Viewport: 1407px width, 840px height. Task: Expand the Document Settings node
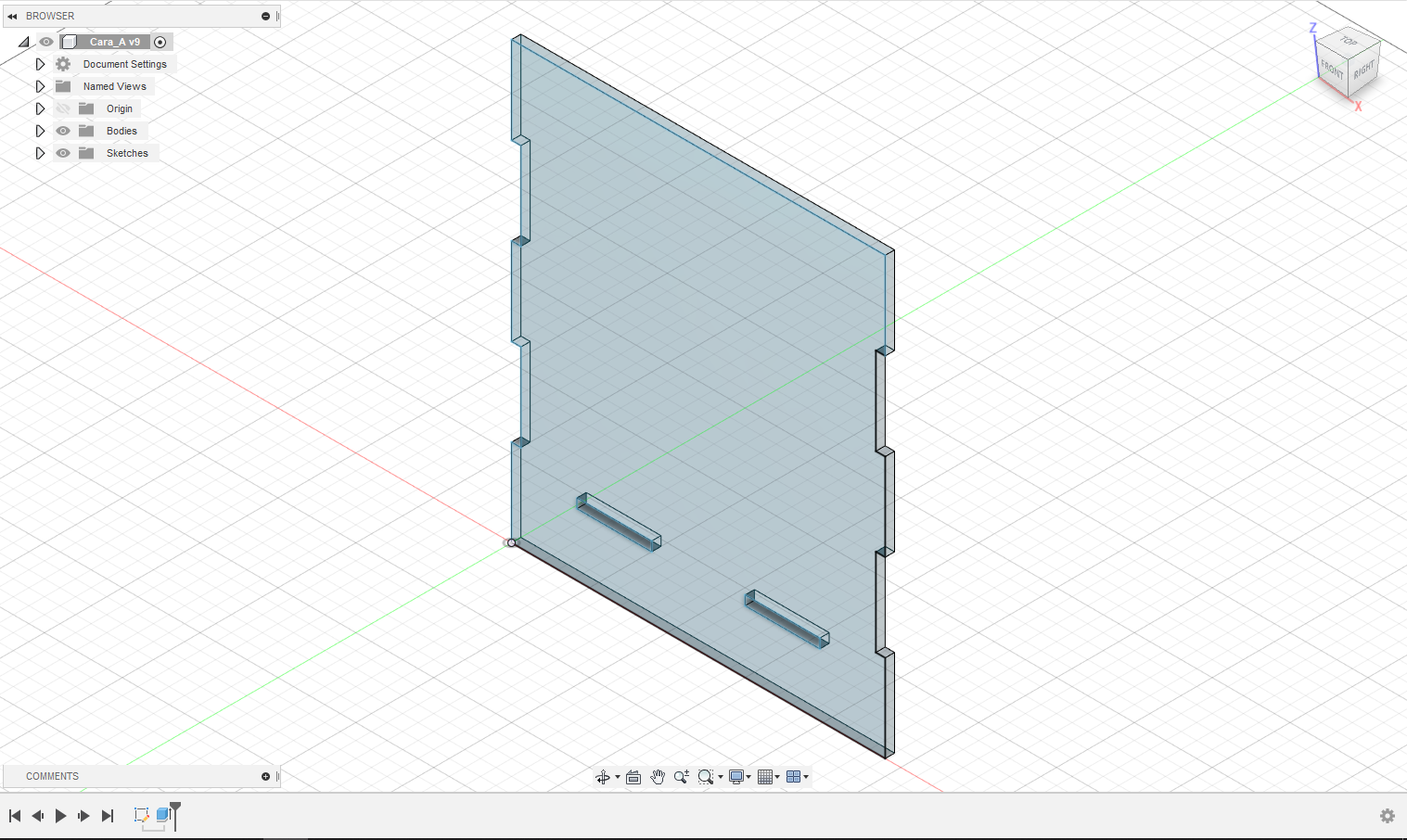[40, 64]
